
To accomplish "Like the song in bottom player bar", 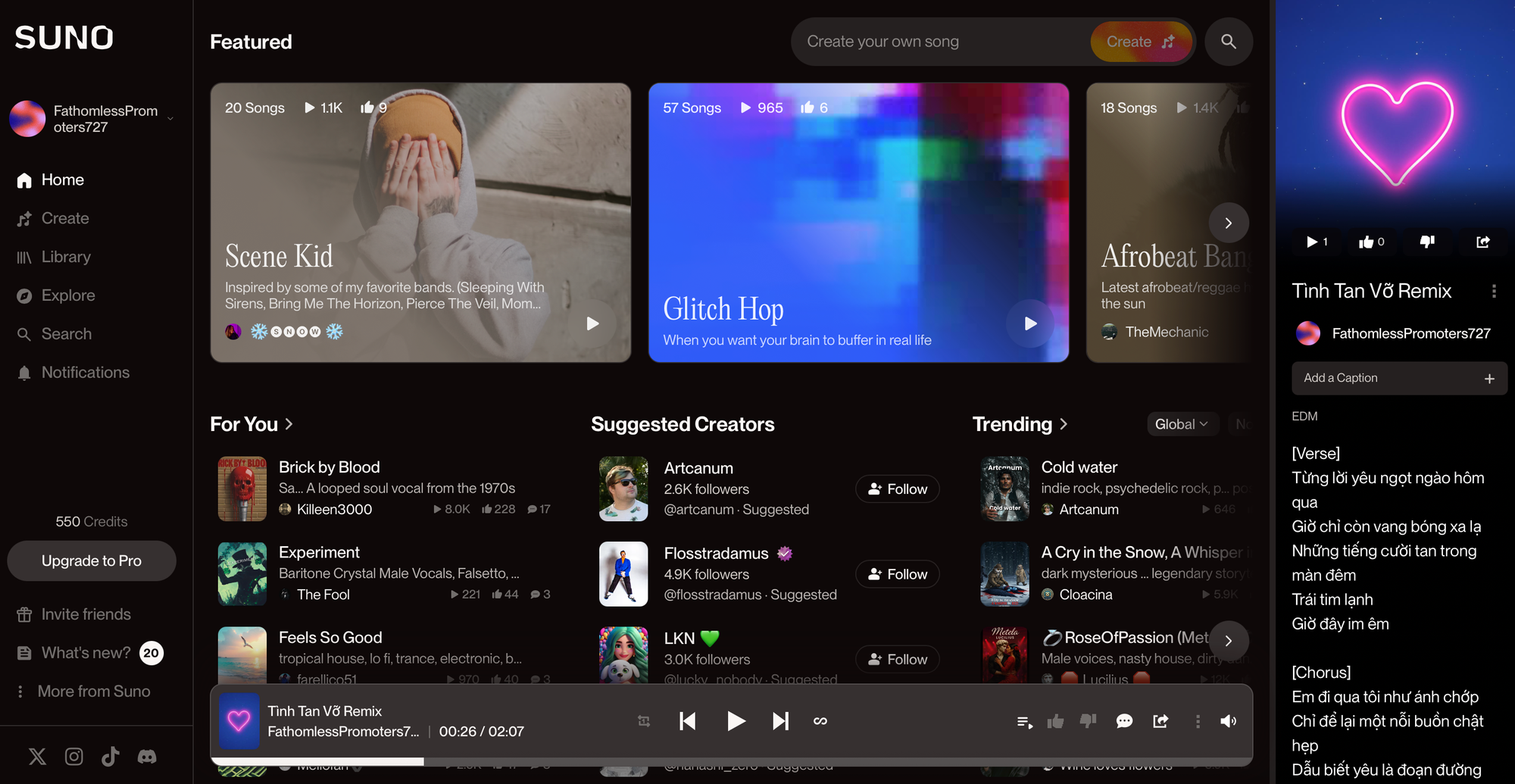I will click(1055, 721).
